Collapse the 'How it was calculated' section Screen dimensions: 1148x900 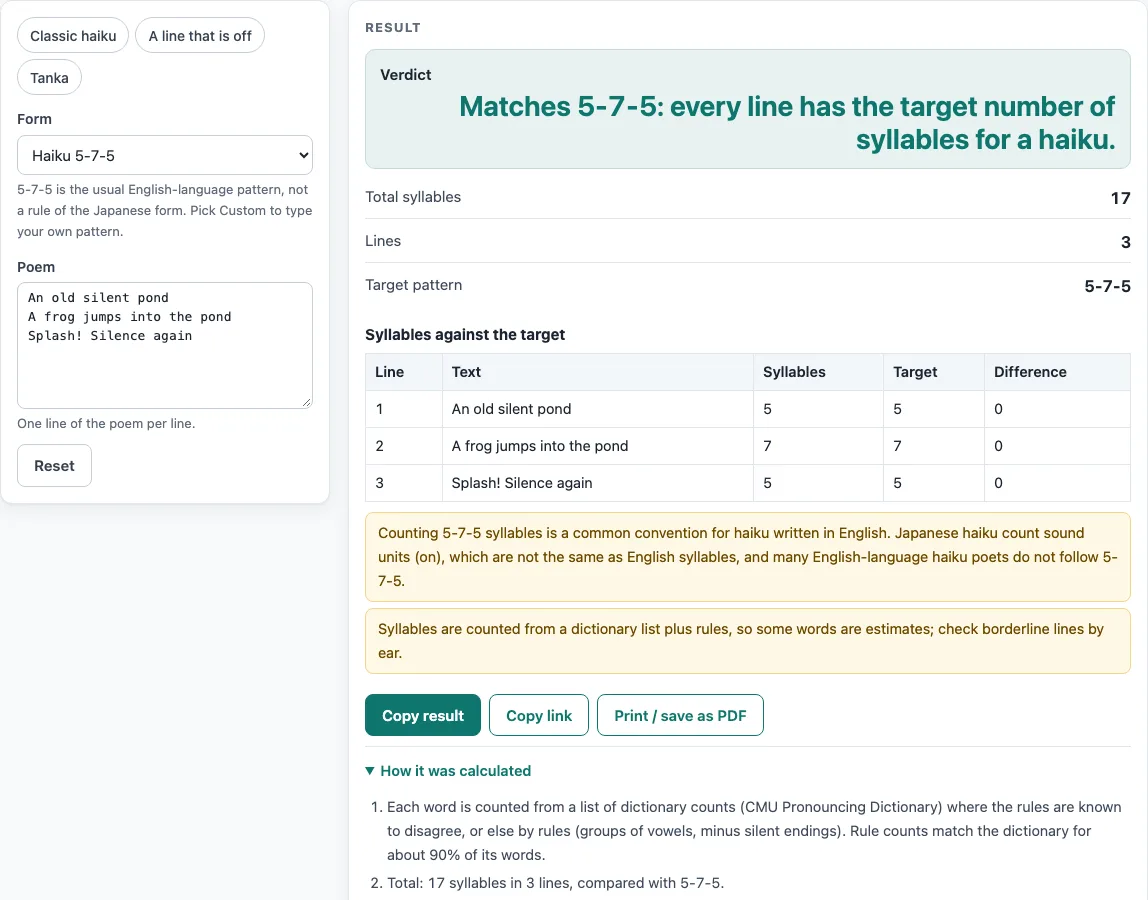448,771
